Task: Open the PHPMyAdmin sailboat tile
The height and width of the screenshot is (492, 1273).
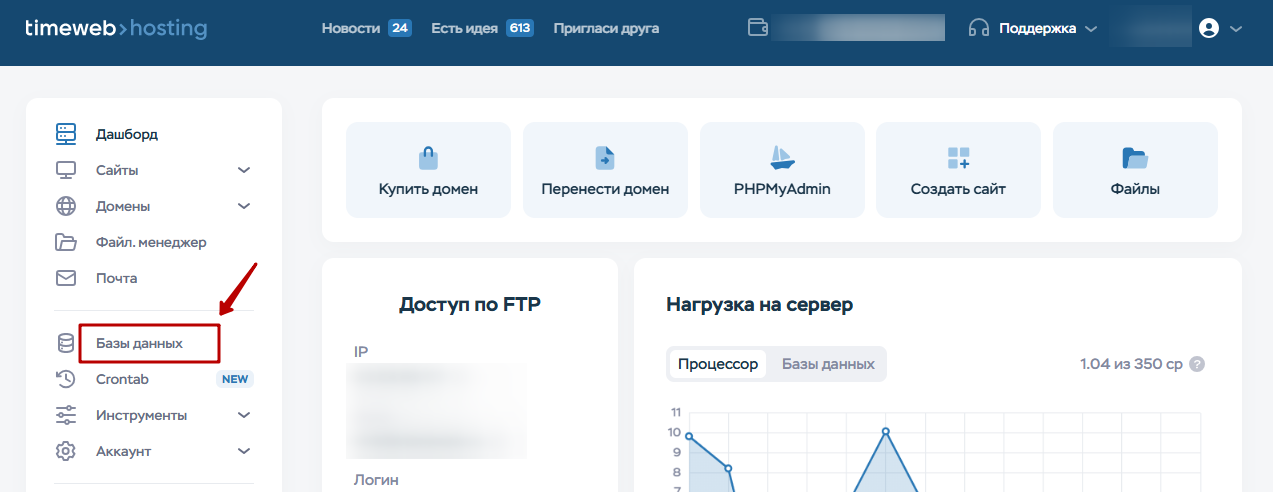Action: 782,170
